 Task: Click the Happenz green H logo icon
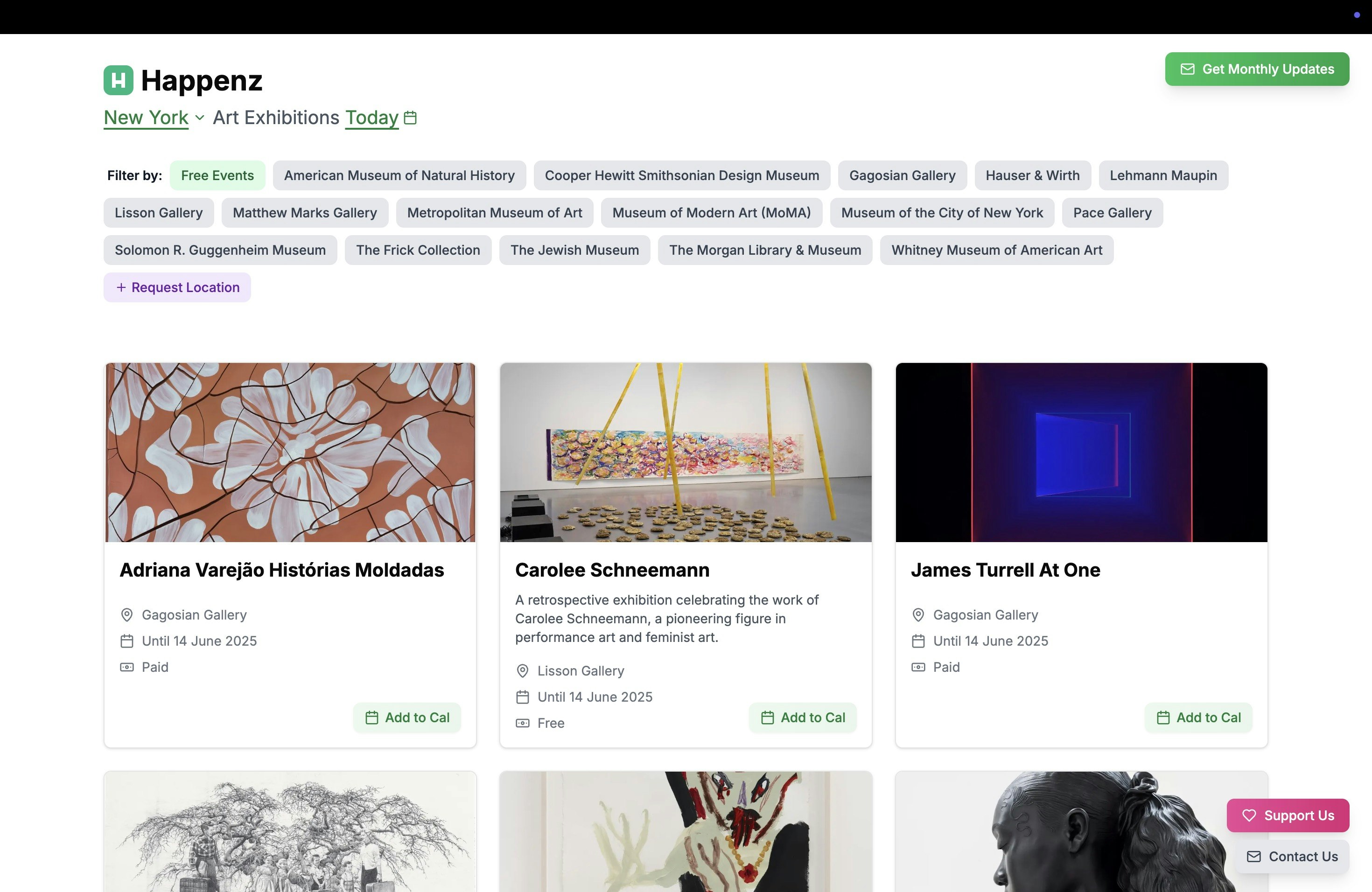coord(118,80)
